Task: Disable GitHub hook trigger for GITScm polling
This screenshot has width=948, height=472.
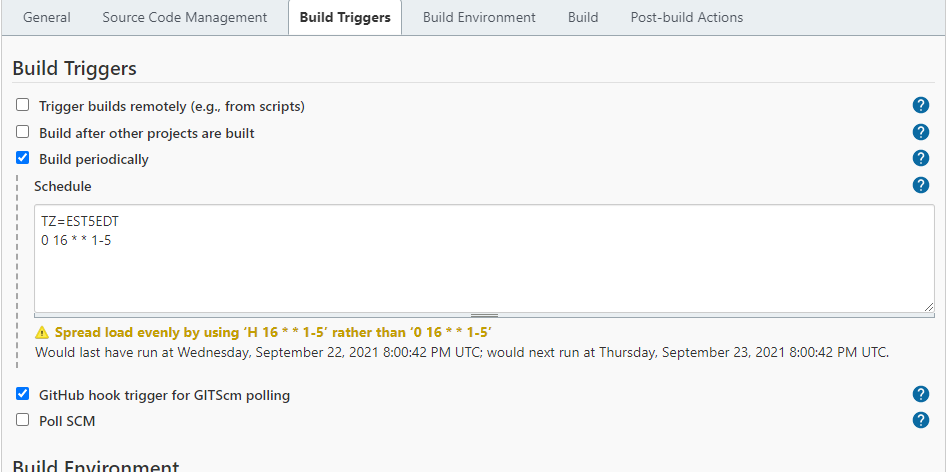Action: [x=22, y=393]
